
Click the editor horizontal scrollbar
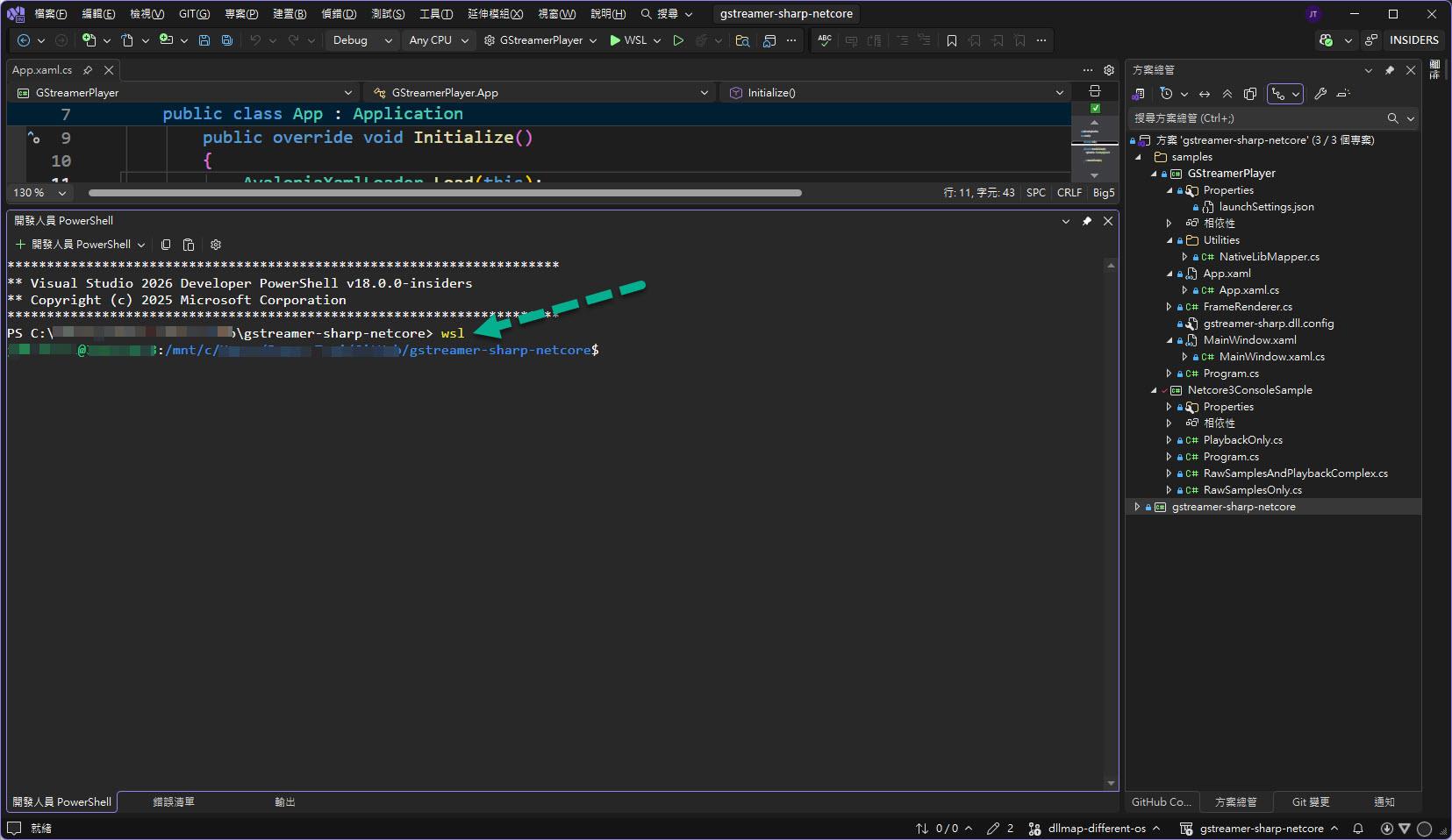(x=445, y=193)
